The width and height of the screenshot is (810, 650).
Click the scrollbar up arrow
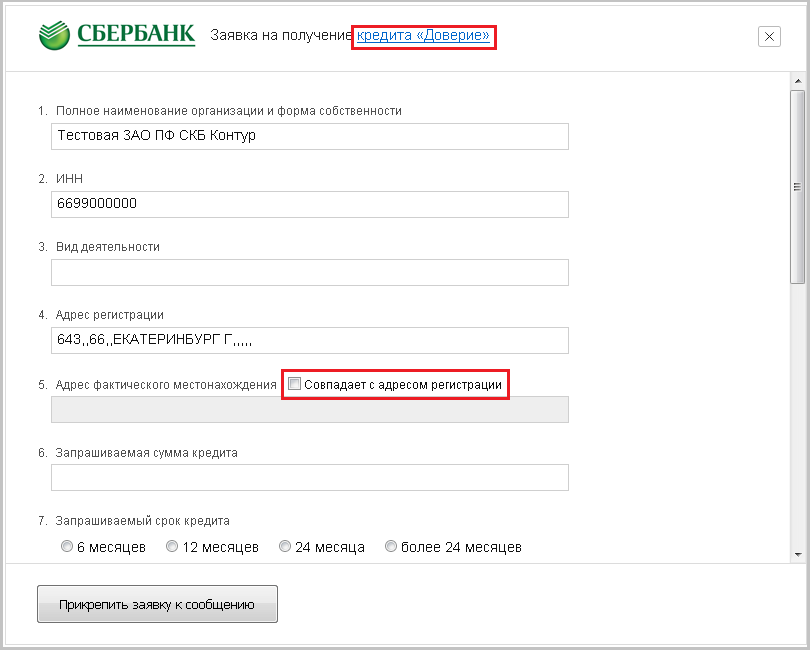(798, 81)
